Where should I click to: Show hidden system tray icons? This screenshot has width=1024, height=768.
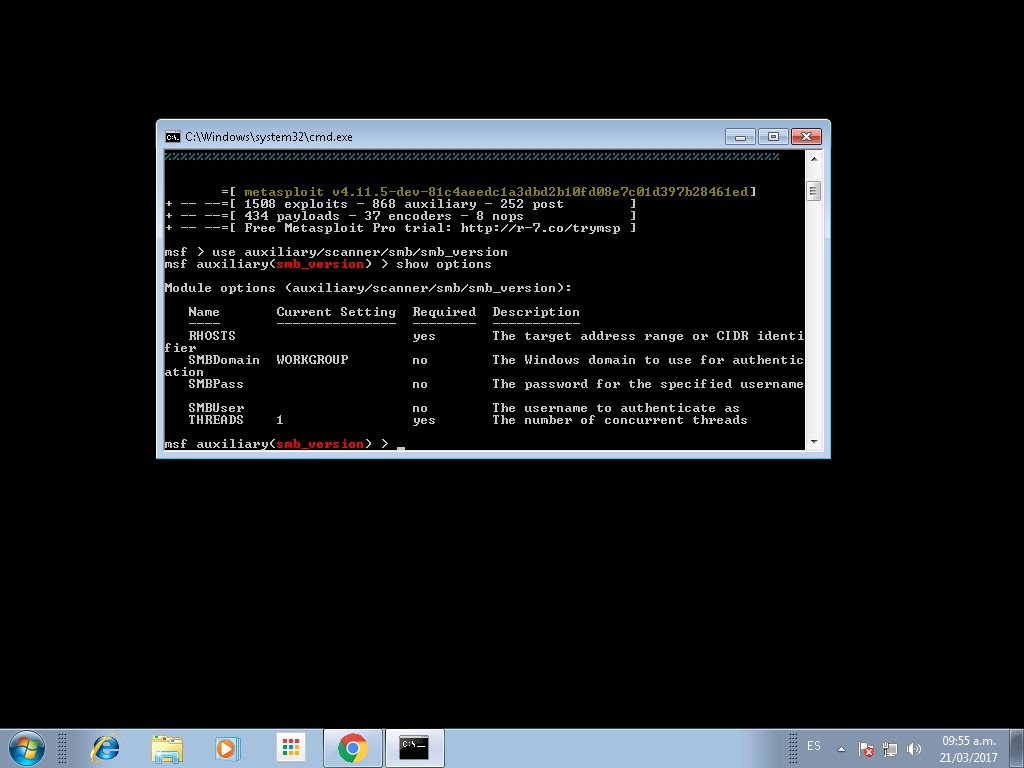pos(842,748)
